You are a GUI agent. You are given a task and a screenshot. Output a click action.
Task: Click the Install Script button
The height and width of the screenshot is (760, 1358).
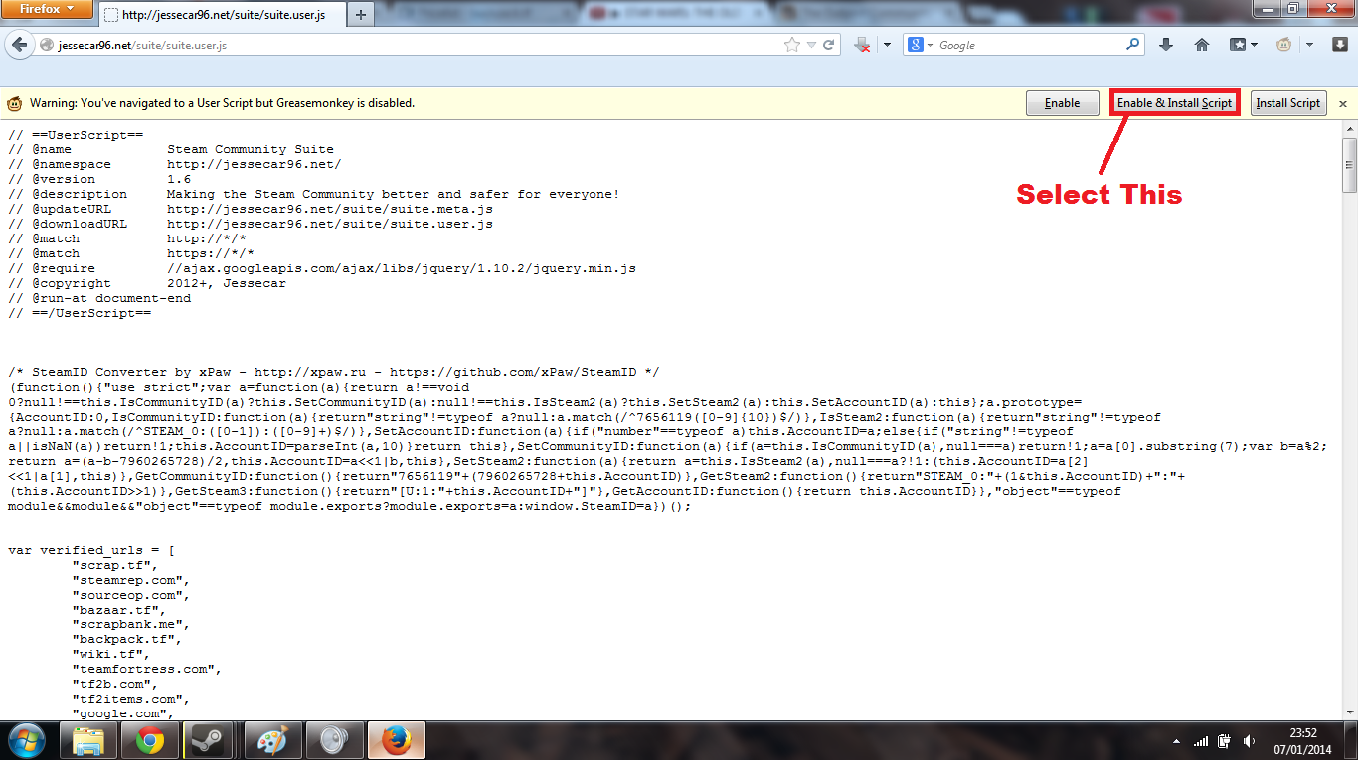pyautogui.click(x=1288, y=103)
